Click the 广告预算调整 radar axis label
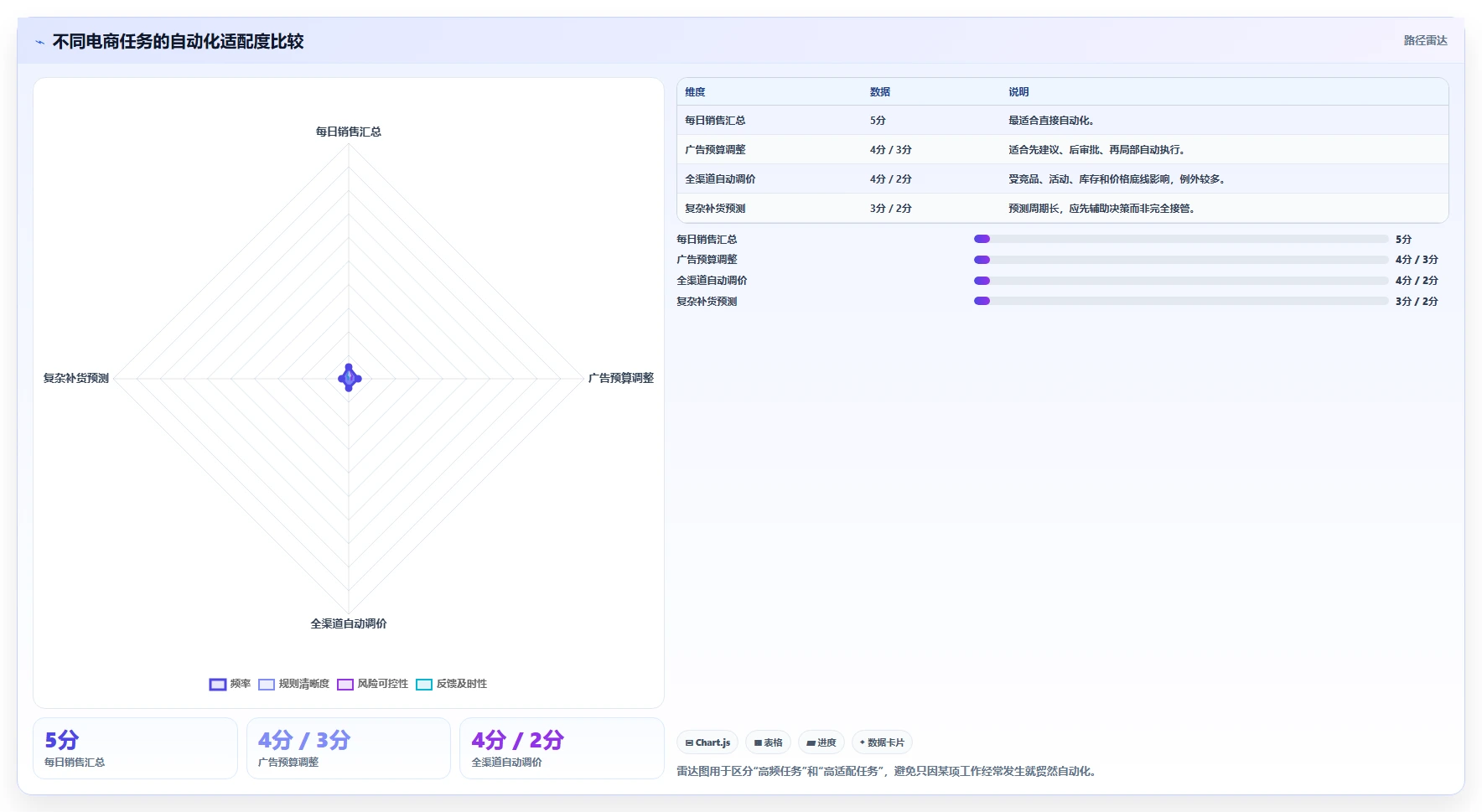Image resolution: width=1482 pixels, height=812 pixels. pos(621,378)
